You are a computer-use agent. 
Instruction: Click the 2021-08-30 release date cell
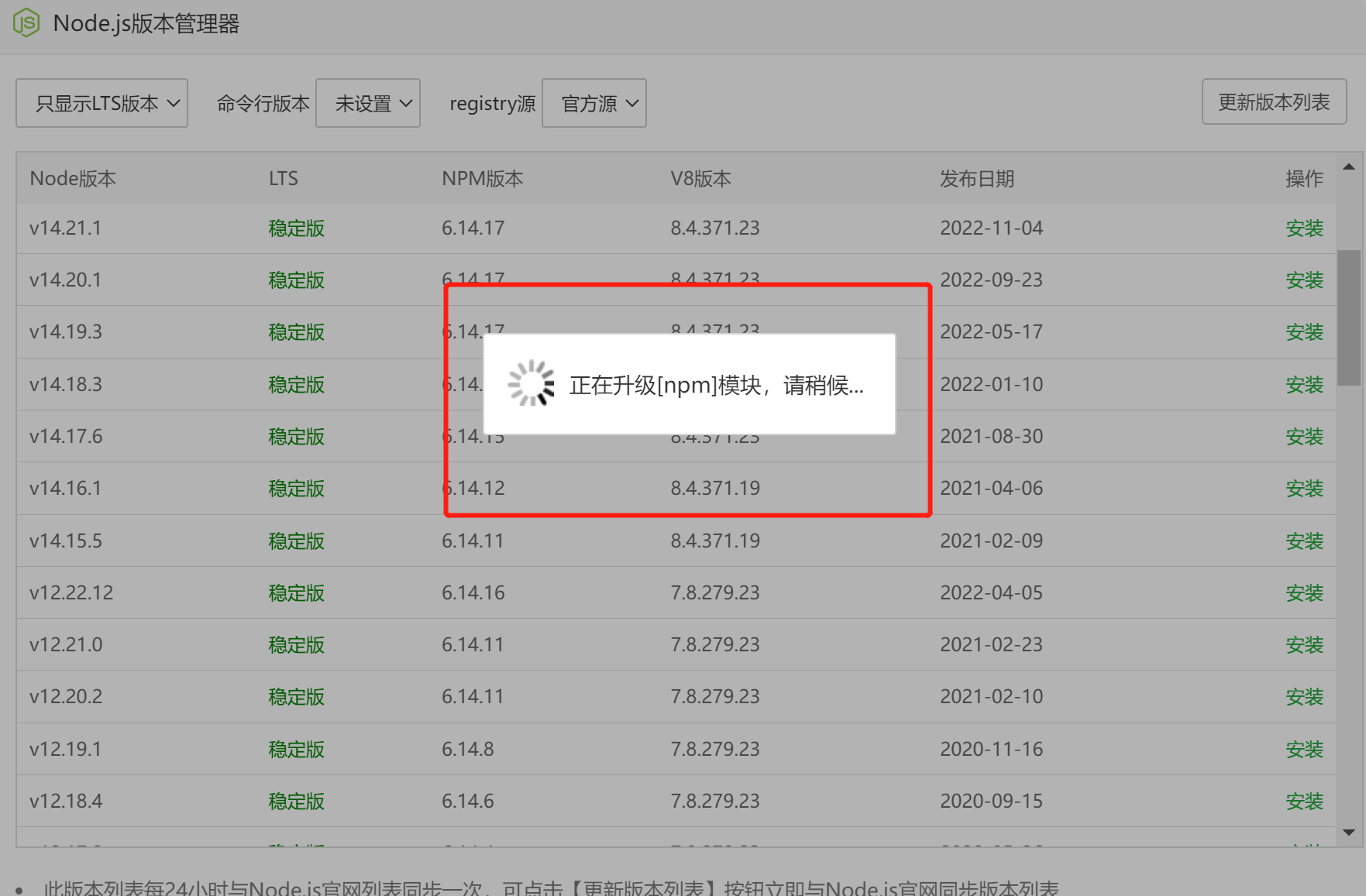[991, 437]
